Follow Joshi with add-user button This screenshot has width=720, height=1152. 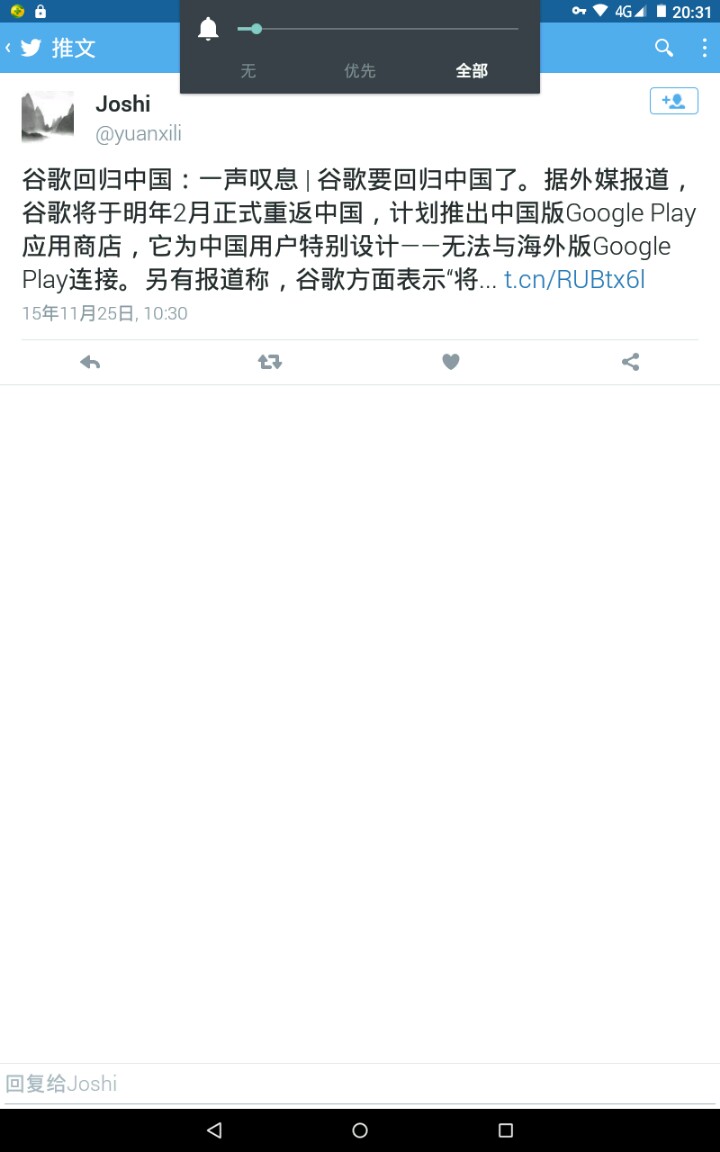point(674,101)
